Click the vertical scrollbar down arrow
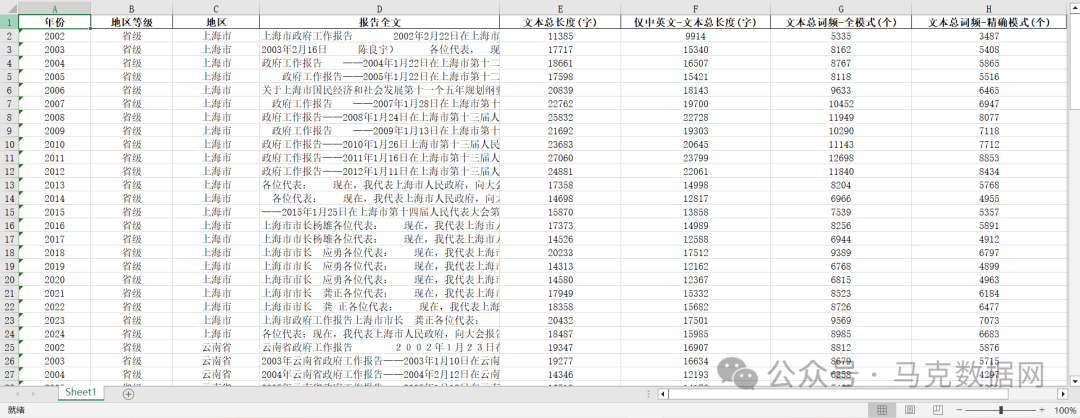1080x418 pixels. pos(1074,380)
